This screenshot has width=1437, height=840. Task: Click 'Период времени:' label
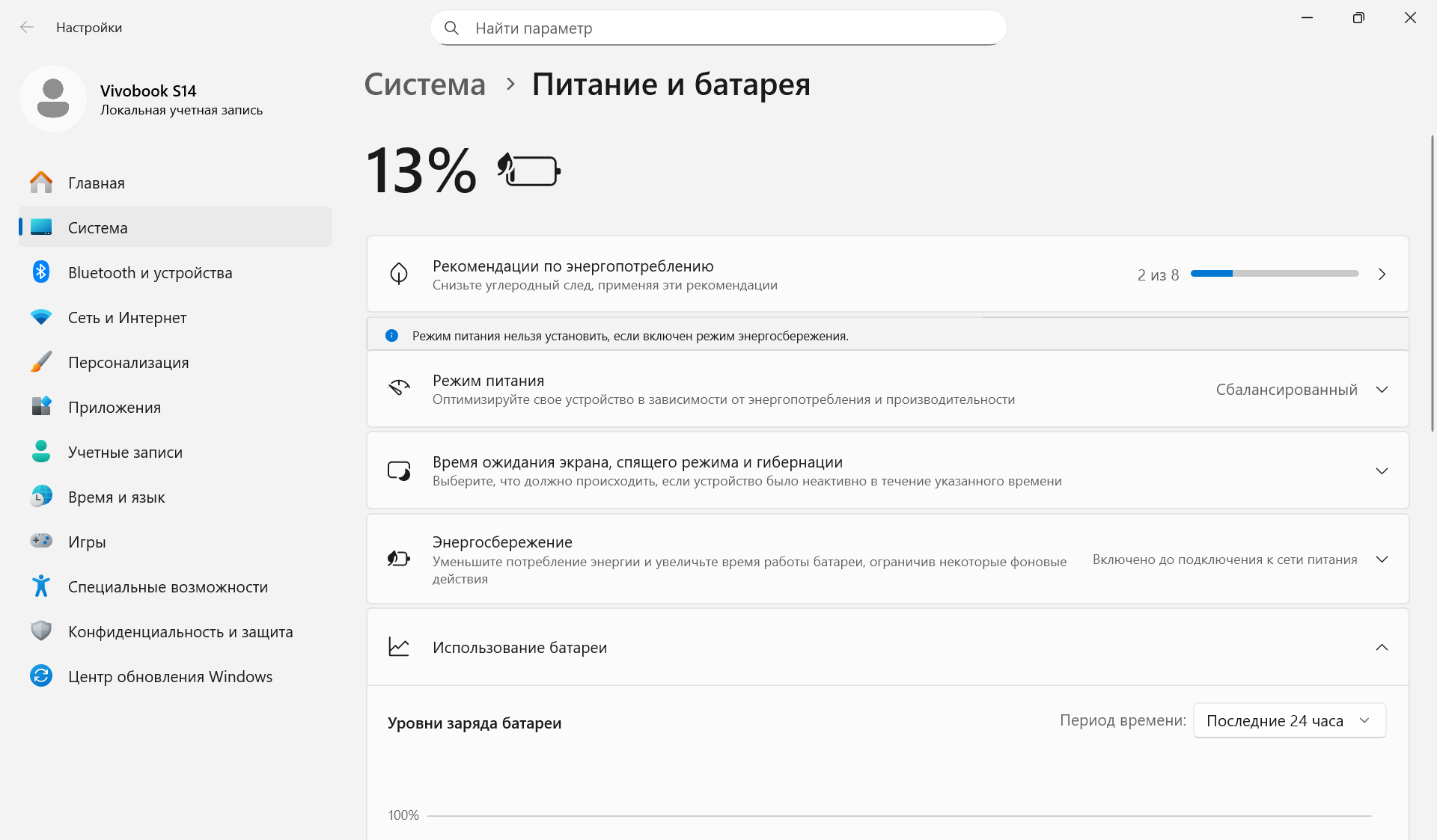(x=1123, y=720)
